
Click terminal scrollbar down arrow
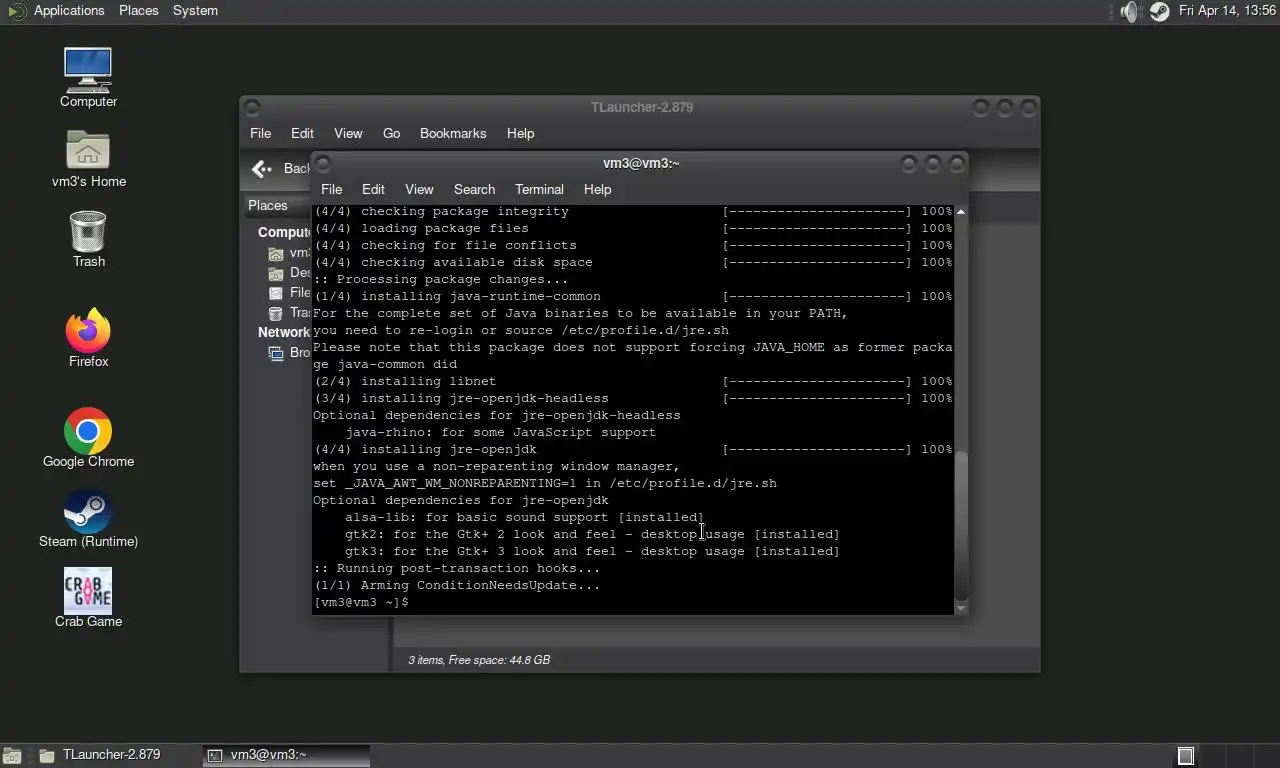pos(961,607)
